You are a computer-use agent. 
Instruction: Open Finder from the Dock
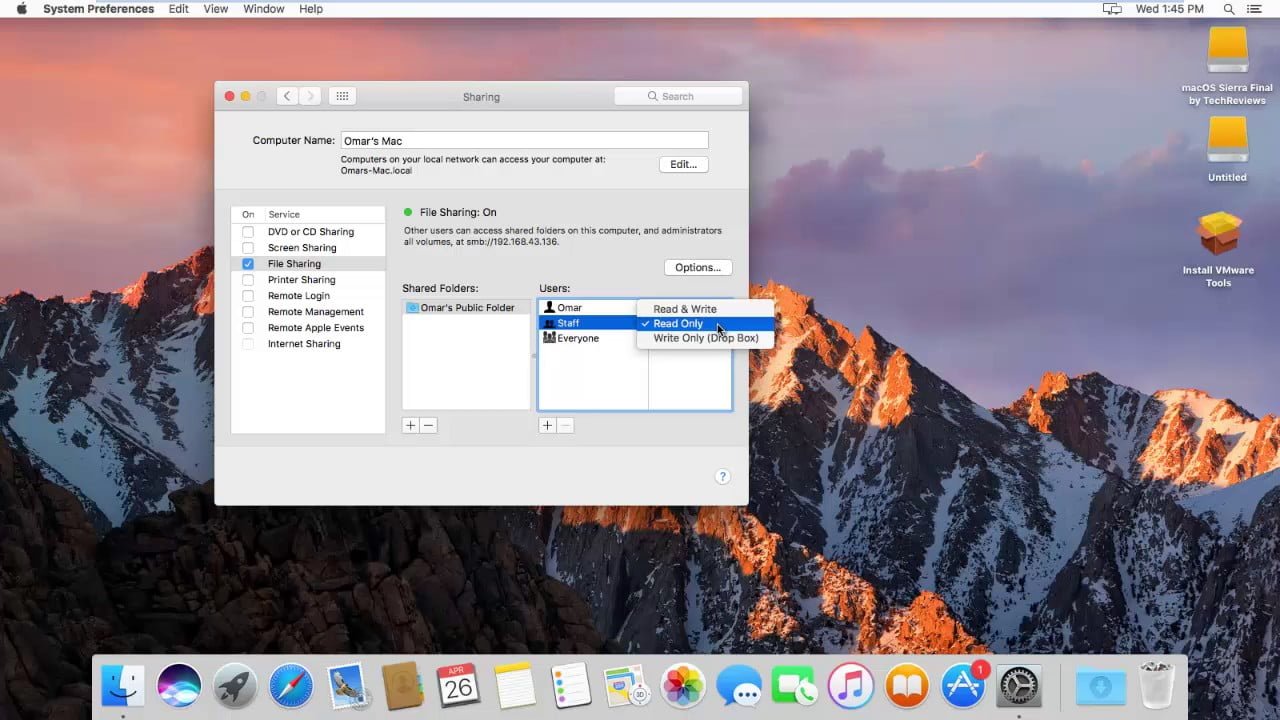coord(124,686)
